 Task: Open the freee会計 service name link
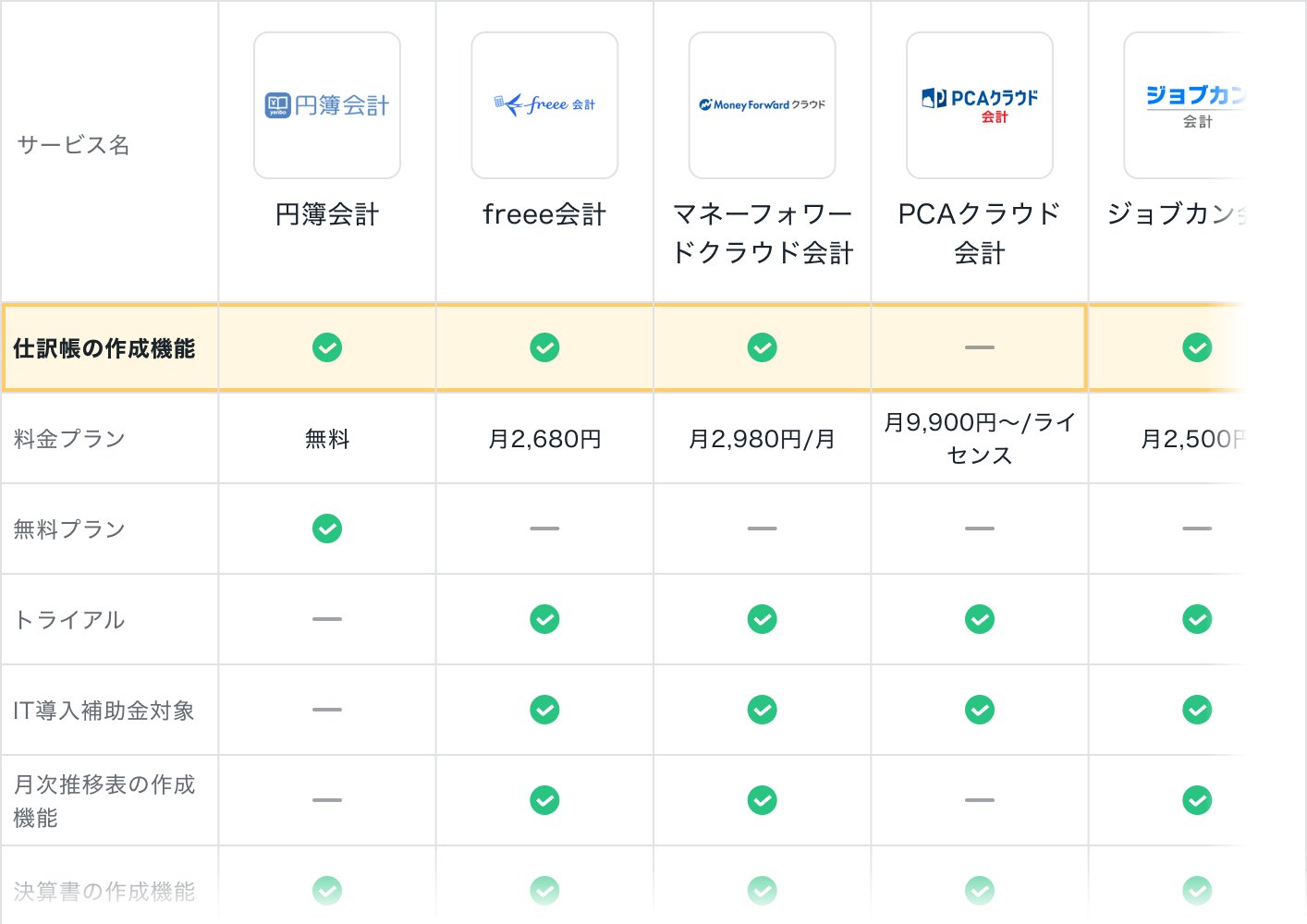(x=544, y=214)
